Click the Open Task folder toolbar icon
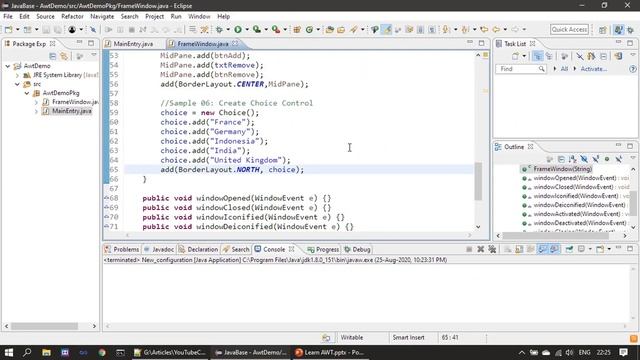Viewport: 640px width, 360px height. click(341, 29)
